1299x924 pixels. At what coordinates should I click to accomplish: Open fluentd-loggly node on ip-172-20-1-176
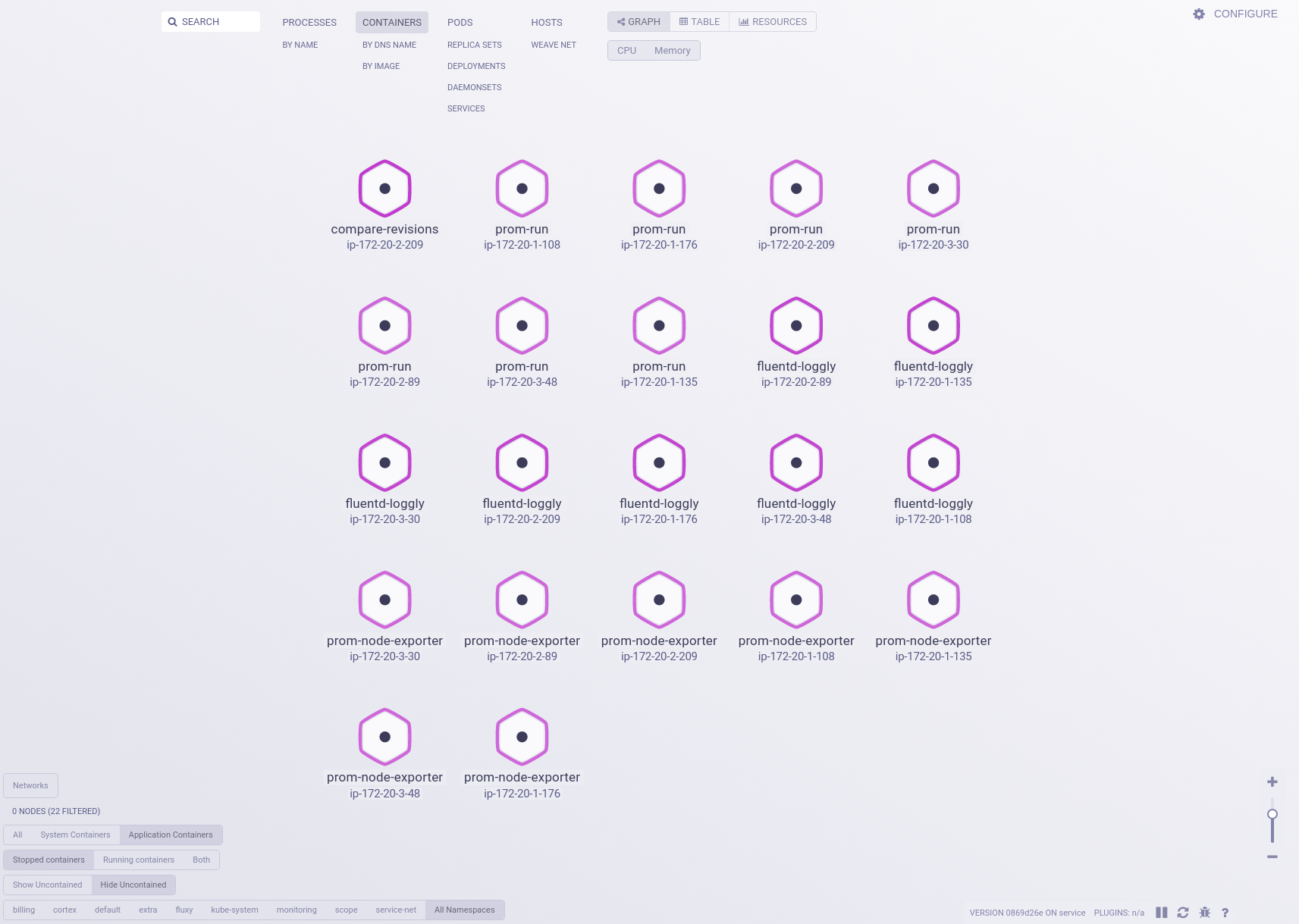click(x=659, y=463)
